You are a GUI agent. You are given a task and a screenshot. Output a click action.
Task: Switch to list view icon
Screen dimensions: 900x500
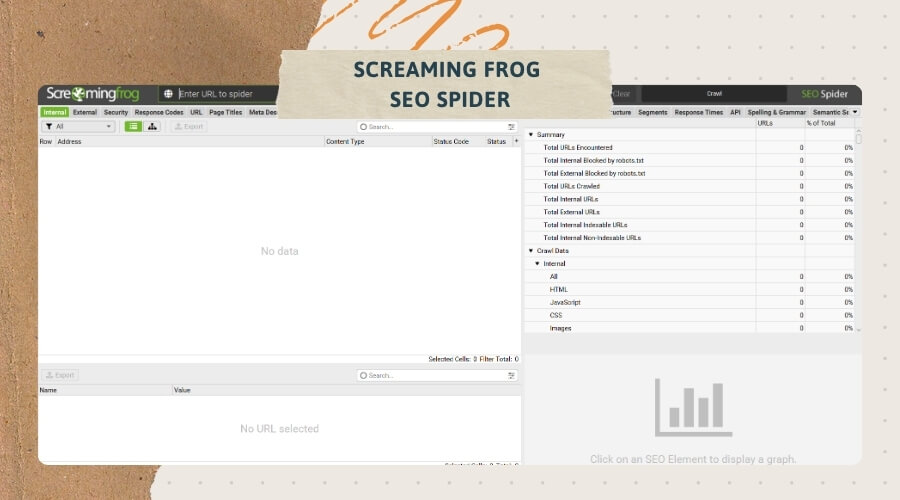click(133, 126)
